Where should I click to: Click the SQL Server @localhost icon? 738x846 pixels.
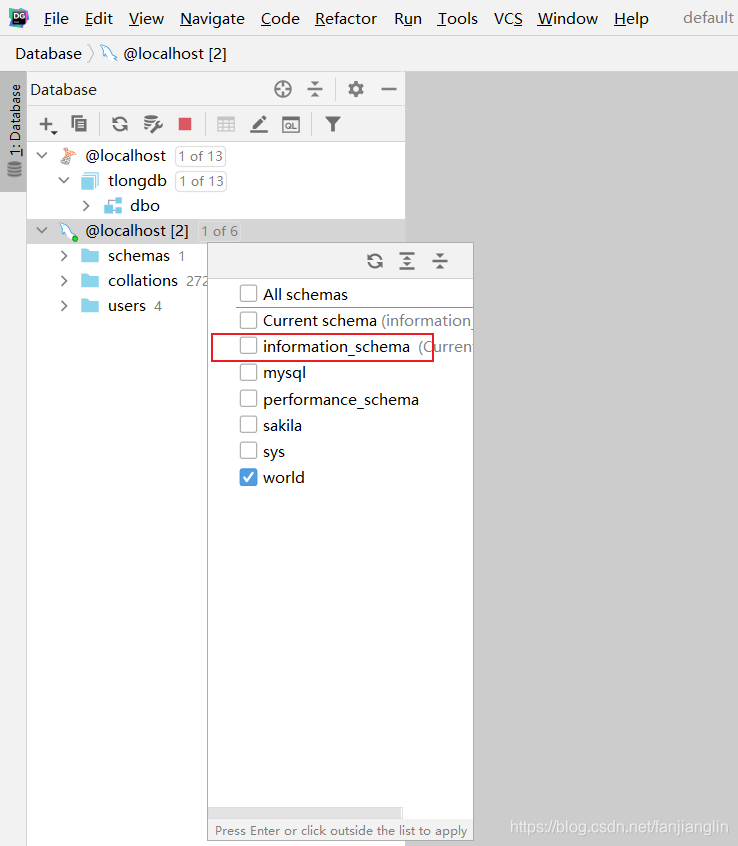pos(67,156)
